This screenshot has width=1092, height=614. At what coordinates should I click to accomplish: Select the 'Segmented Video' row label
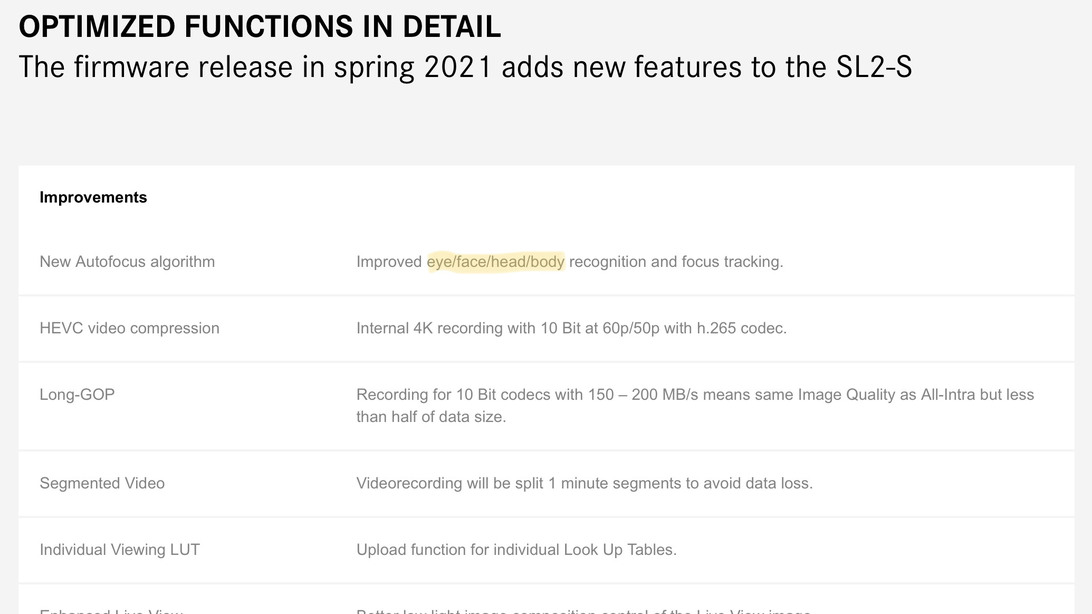(x=102, y=483)
